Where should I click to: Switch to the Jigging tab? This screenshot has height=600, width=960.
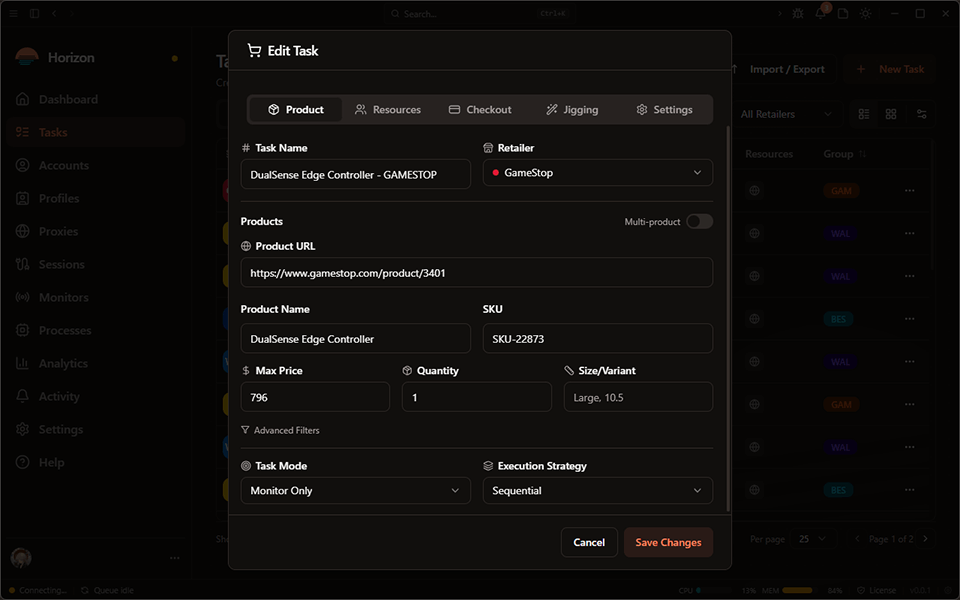[572, 110]
